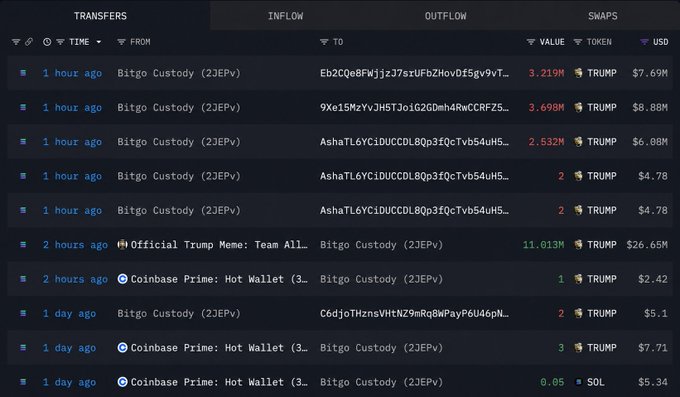The image size is (680, 397).
Task: Open address Eb2CQe8FWjjzJ7srUFbZHovDf5gv9vT
Action: pos(414,73)
